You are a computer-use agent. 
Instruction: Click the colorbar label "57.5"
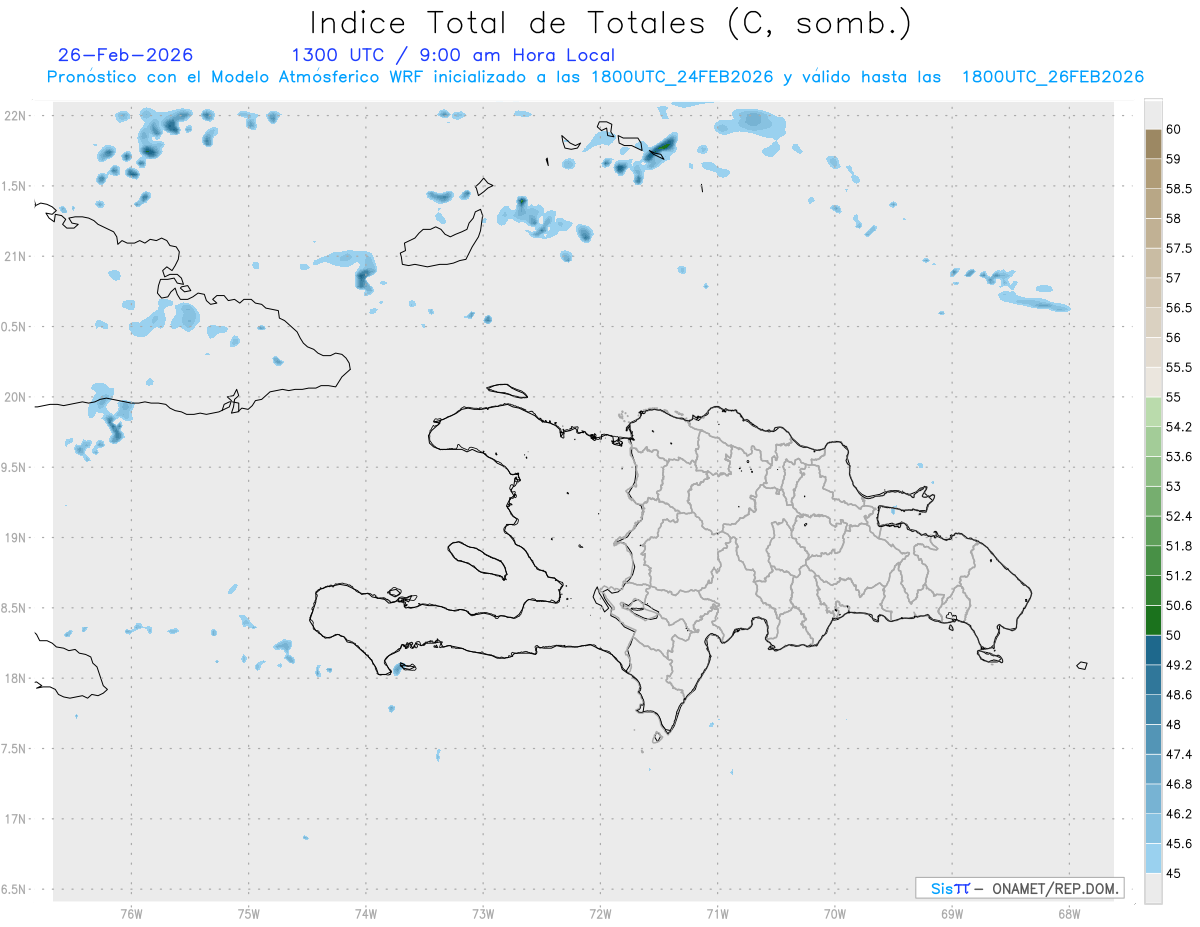click(1179, 248)
